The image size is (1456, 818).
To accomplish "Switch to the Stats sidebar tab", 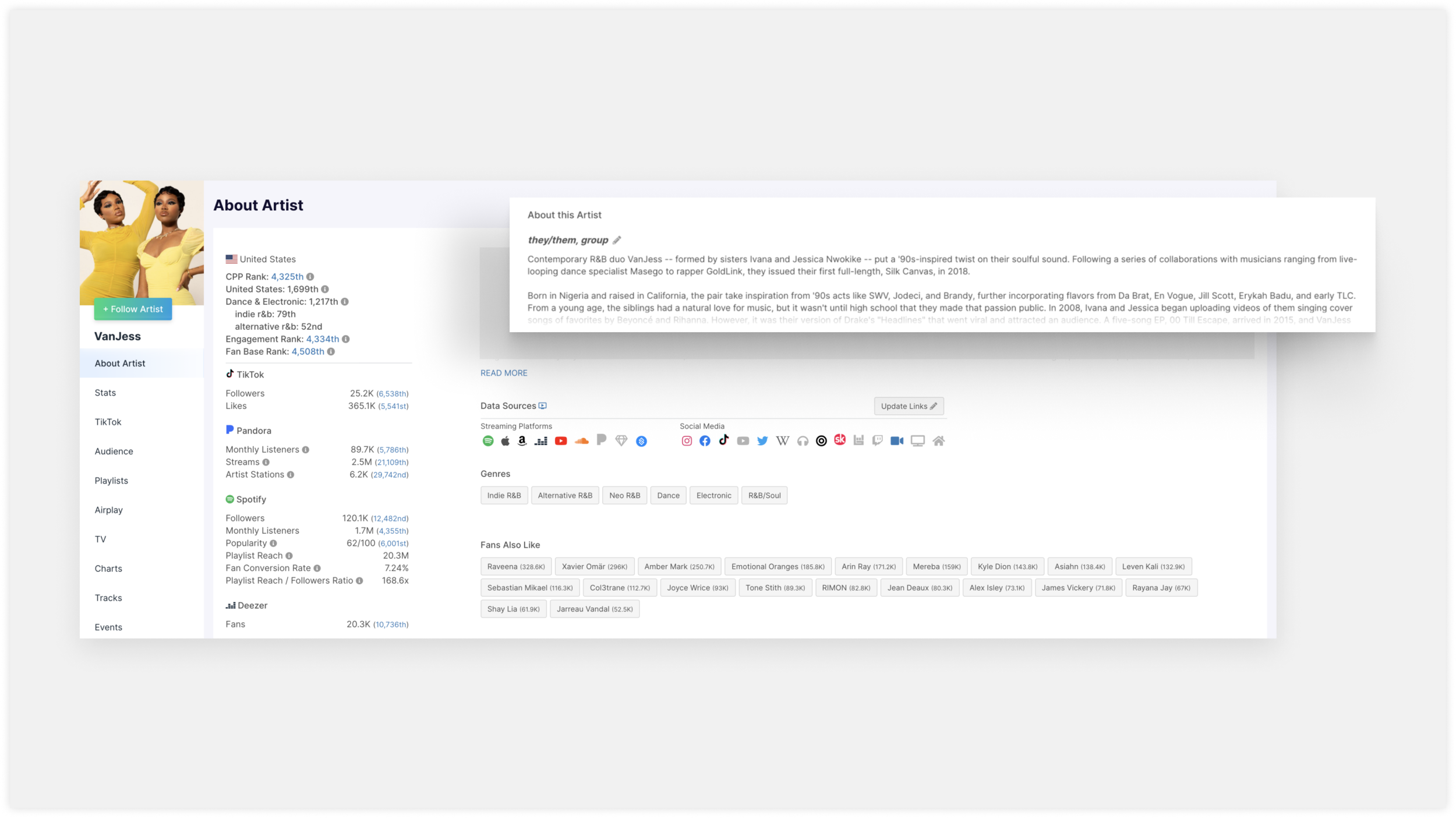I will tap(105, 393).
